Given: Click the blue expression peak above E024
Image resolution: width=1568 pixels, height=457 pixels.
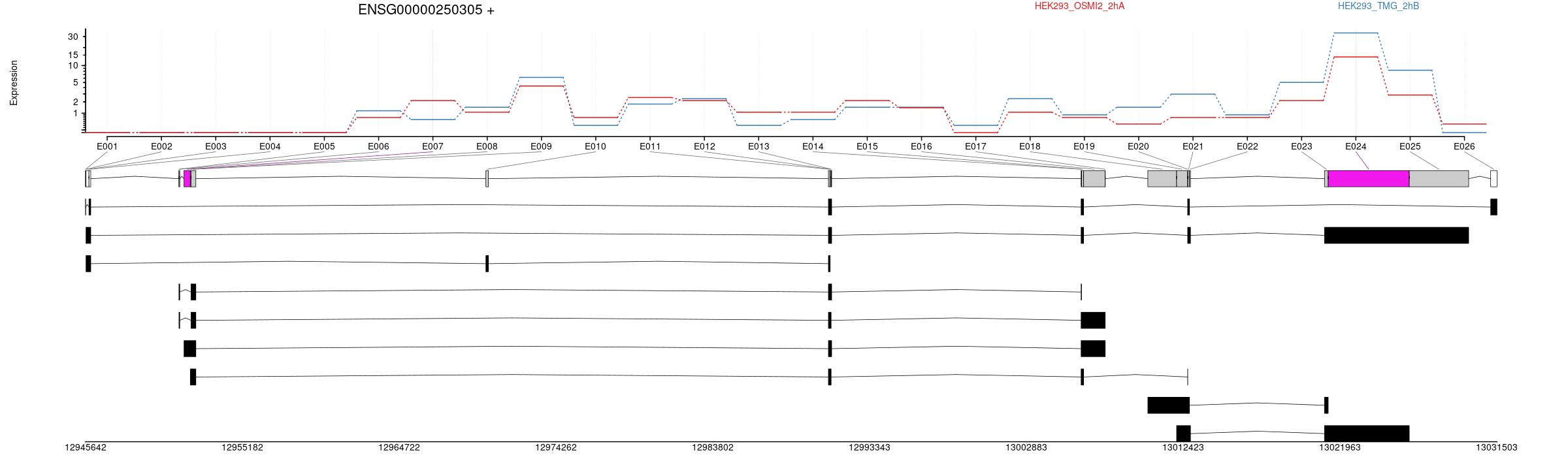Looking at the screenshot, I should [x=1356, y=33].
